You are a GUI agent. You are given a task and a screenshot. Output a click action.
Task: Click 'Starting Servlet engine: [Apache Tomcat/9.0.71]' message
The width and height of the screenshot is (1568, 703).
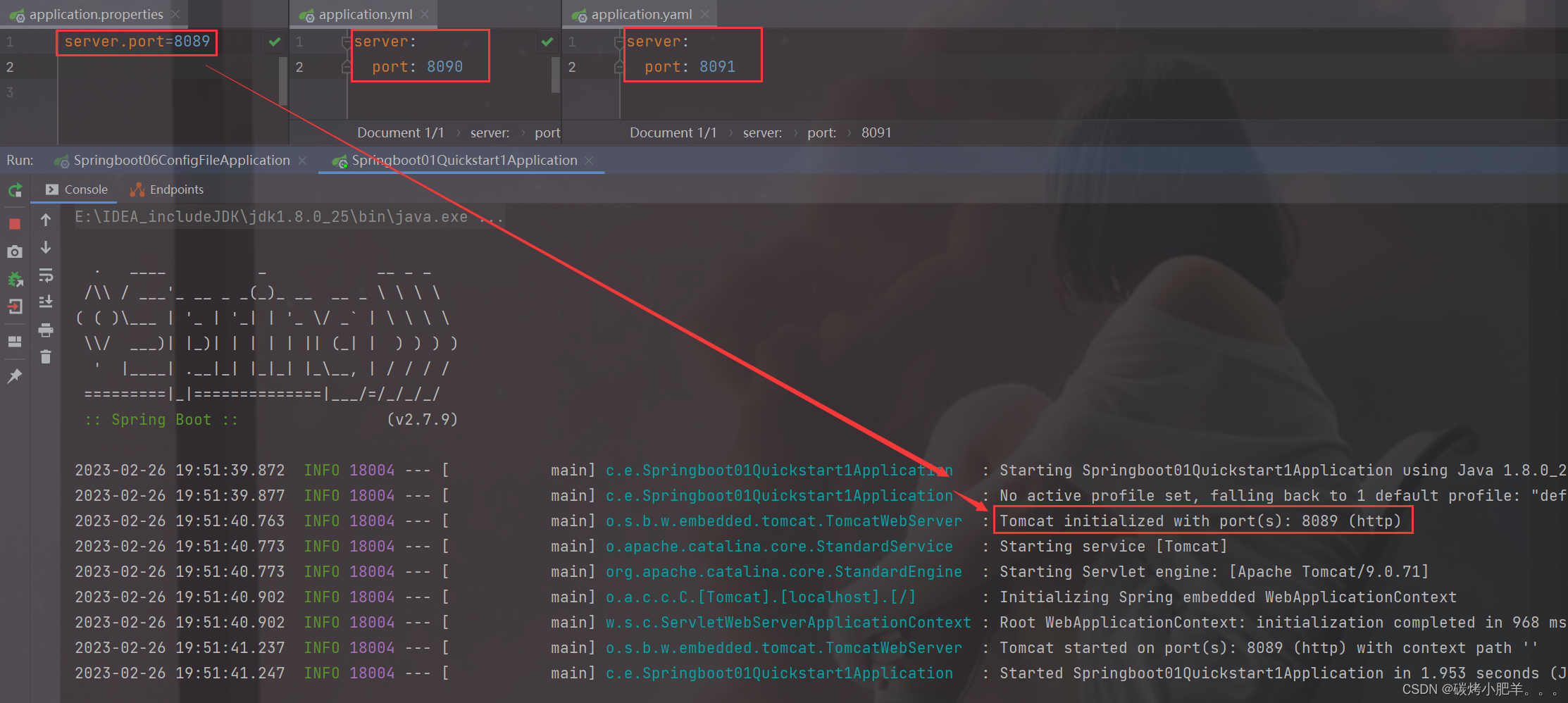point(1214,572)
